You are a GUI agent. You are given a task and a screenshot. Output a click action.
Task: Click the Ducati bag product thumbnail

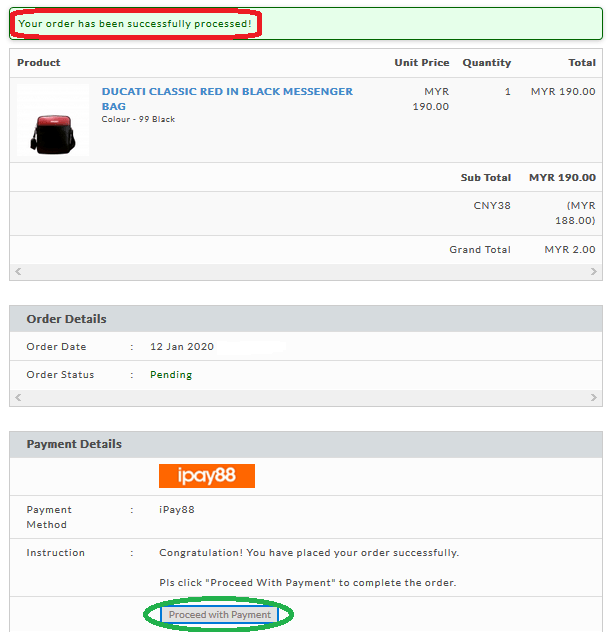pyautogui.click(x=53, y=121)
